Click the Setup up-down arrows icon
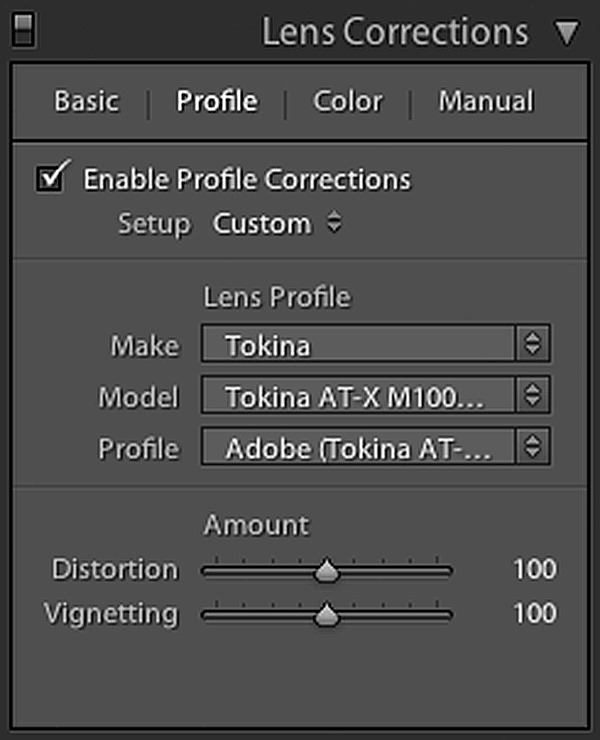 click(334, 224)
